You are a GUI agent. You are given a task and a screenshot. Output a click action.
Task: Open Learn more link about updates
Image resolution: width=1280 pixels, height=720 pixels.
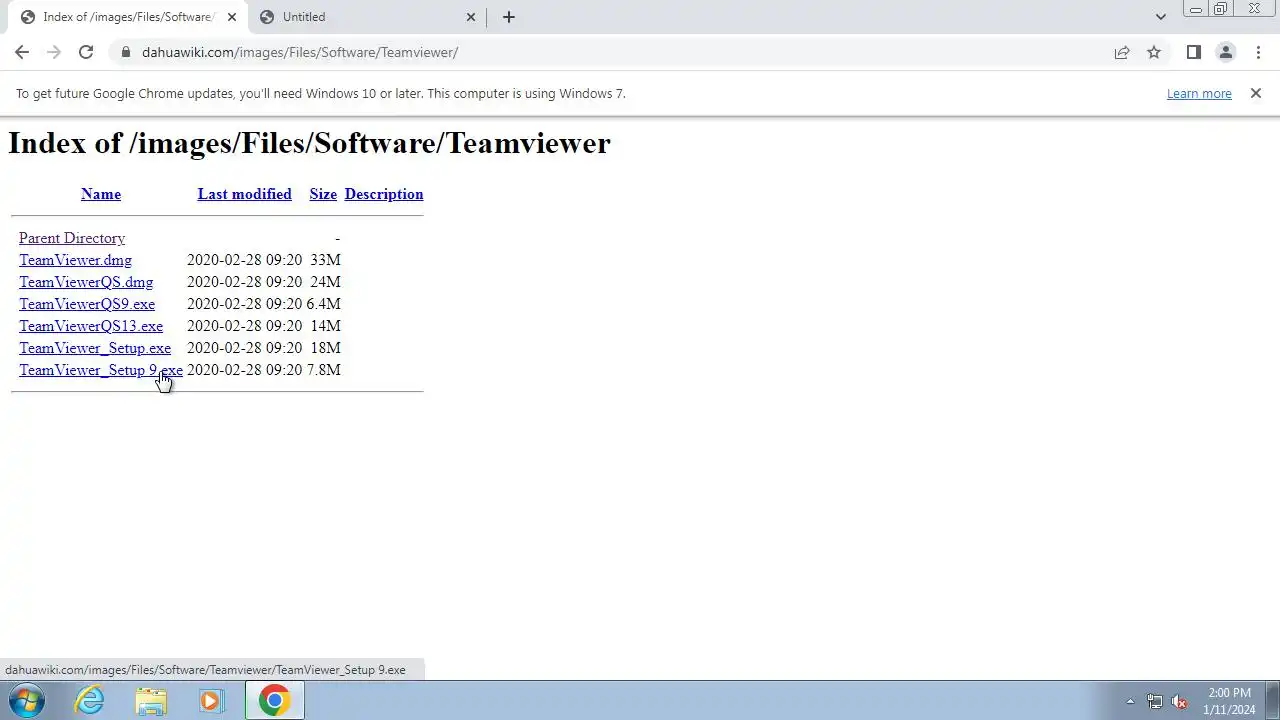[1199, 93]
